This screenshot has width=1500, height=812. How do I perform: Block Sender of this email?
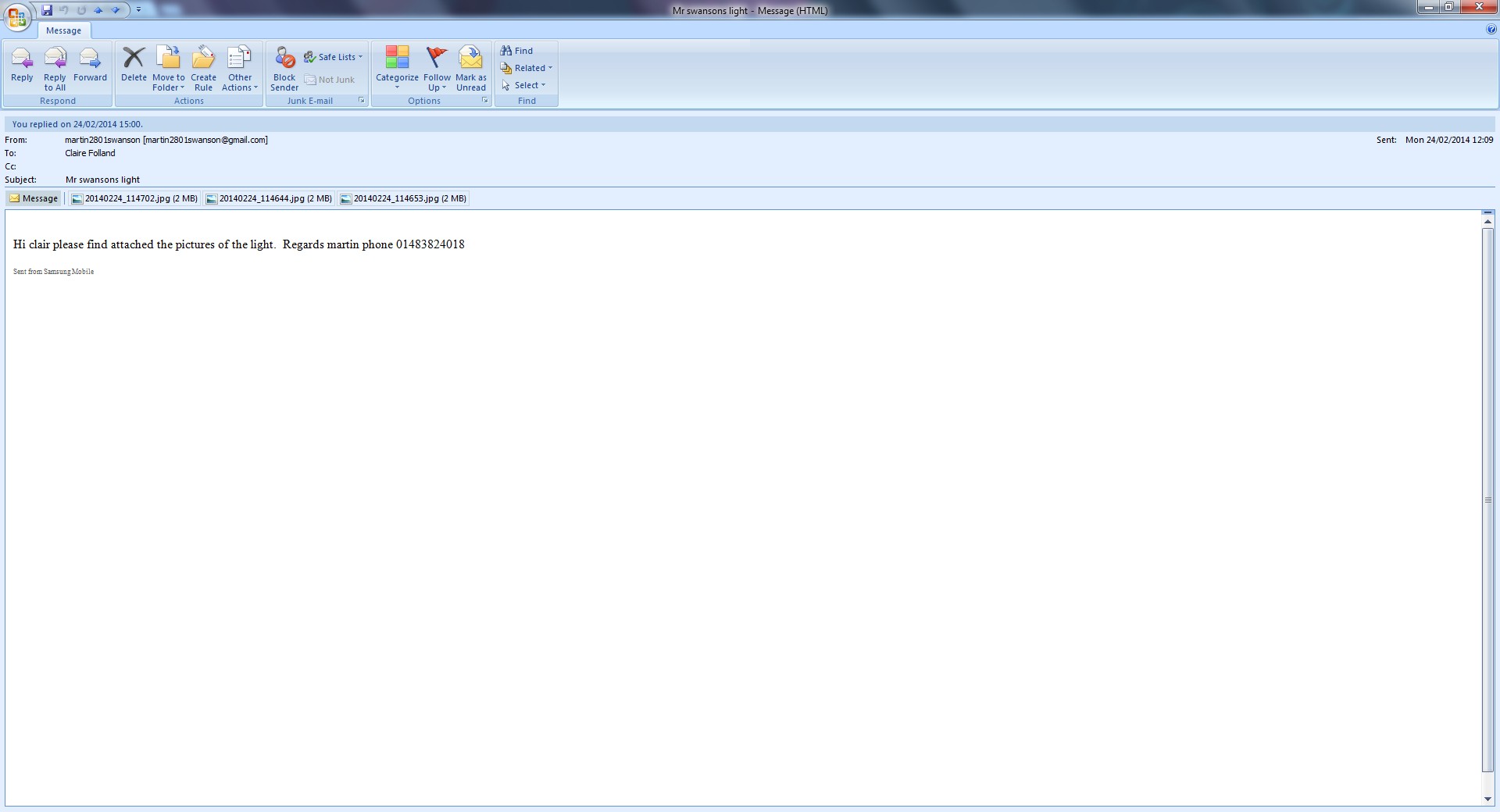pos(284,67)
